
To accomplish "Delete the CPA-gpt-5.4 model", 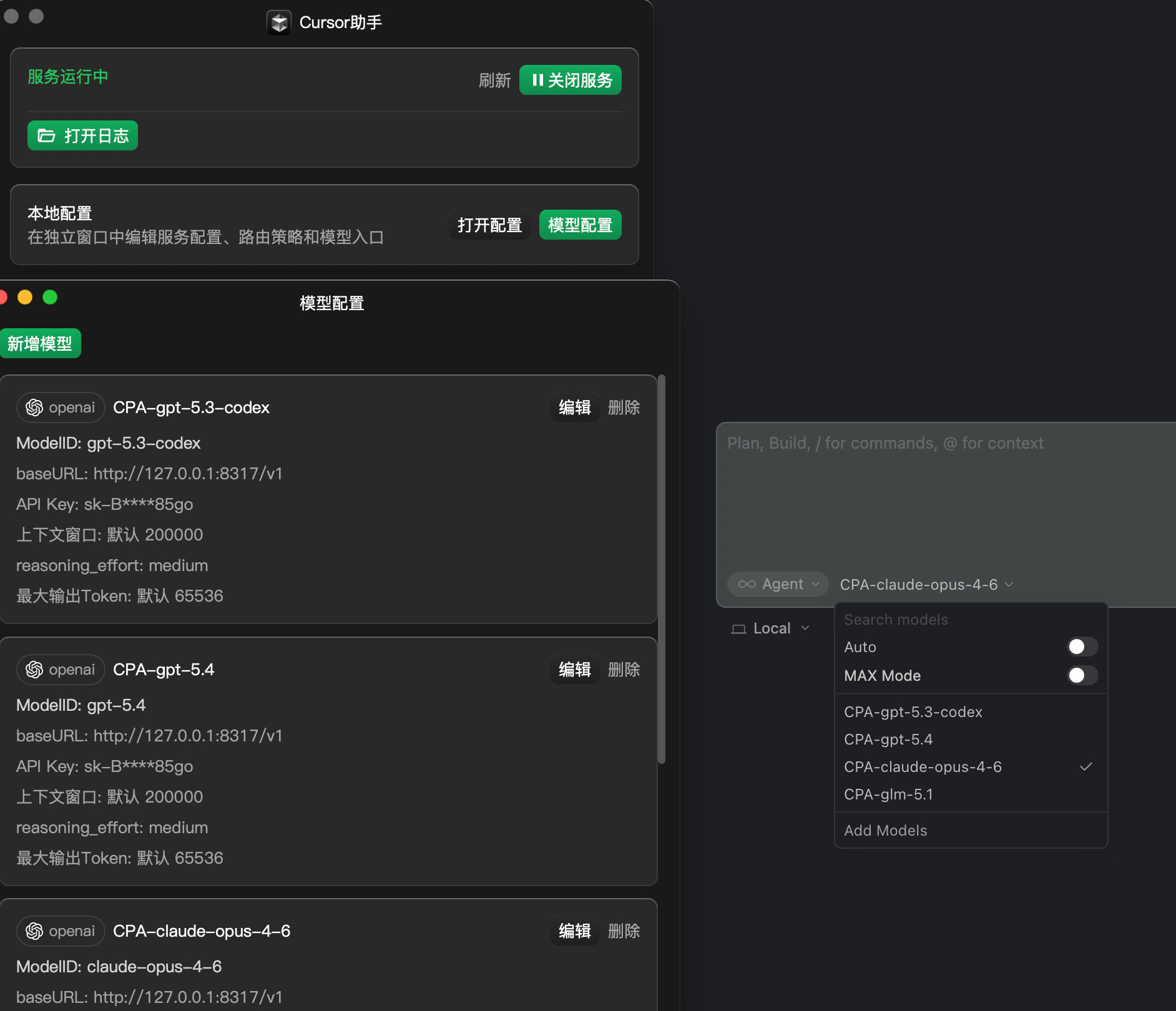I will point(624,670).
